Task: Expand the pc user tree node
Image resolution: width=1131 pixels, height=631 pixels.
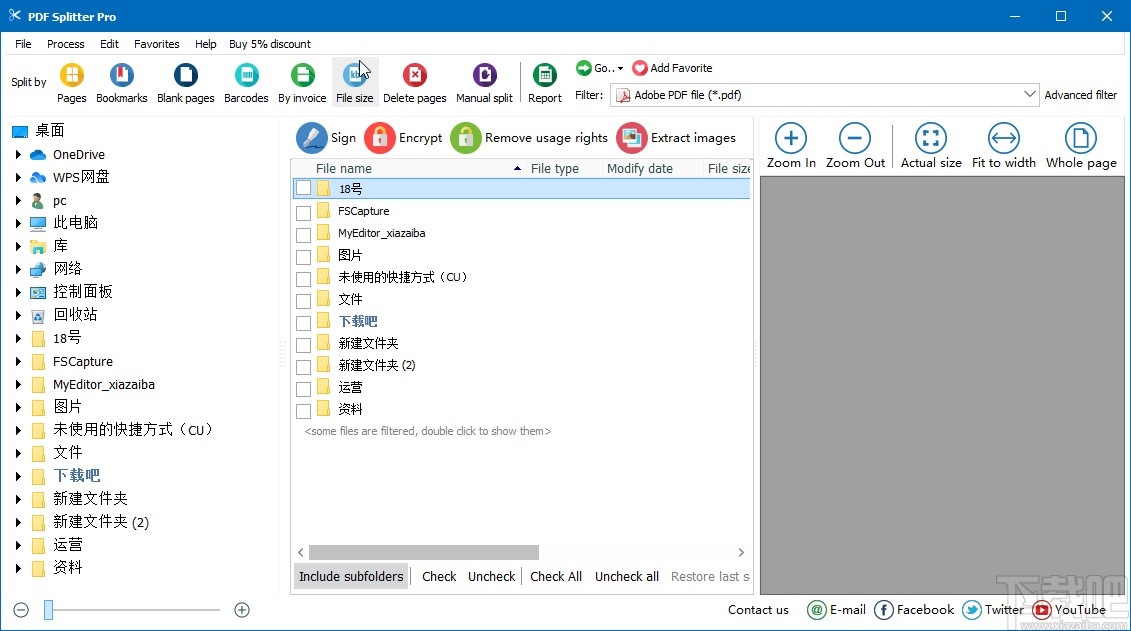Action: click(18, 200)
